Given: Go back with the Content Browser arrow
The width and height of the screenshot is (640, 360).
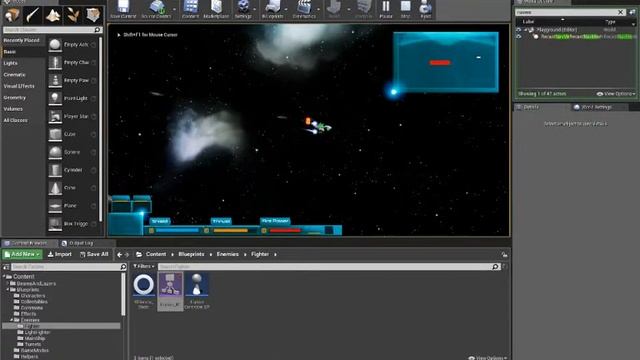Looking at the screenshot, I should point(119,255).
